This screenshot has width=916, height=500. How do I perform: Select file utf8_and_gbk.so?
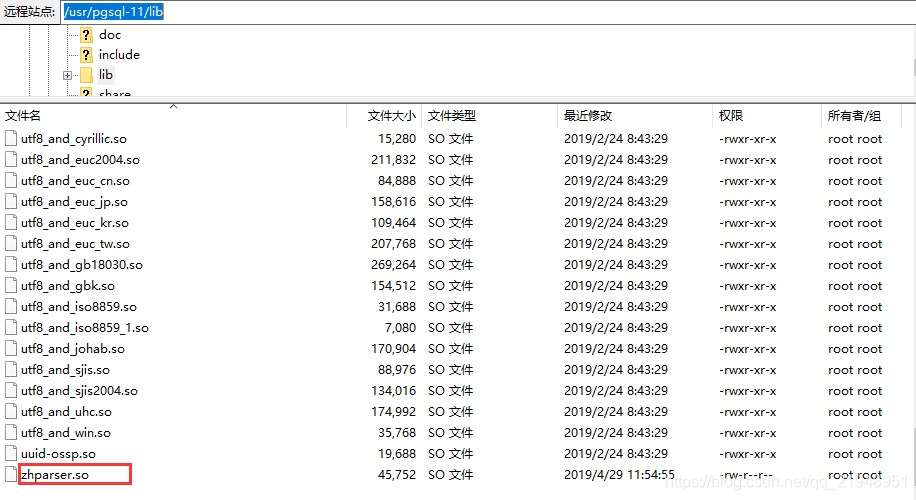coord(68,286)
